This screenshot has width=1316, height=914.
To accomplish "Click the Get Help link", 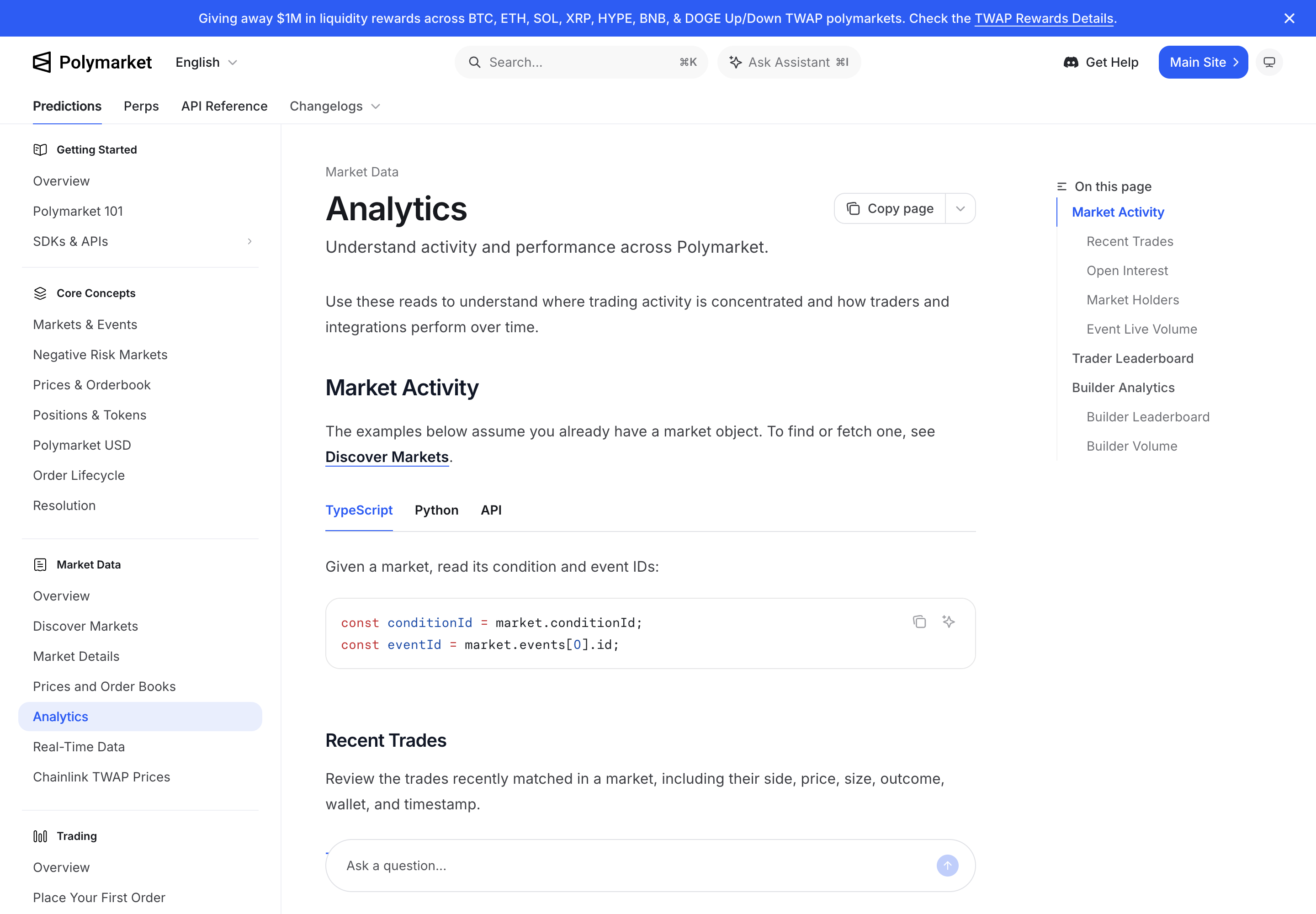I will (x=1101, y=62).
